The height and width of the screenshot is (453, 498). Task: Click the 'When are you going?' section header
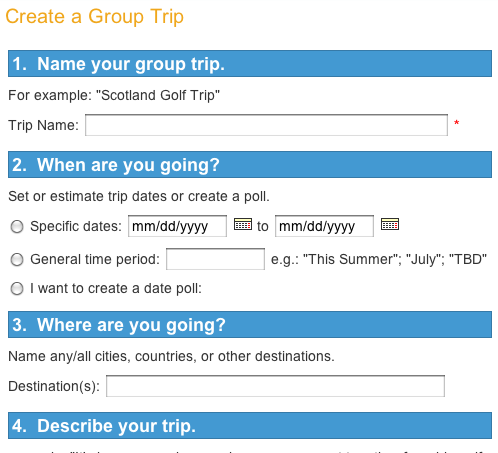pyautogui.click(x=250, y=165)
